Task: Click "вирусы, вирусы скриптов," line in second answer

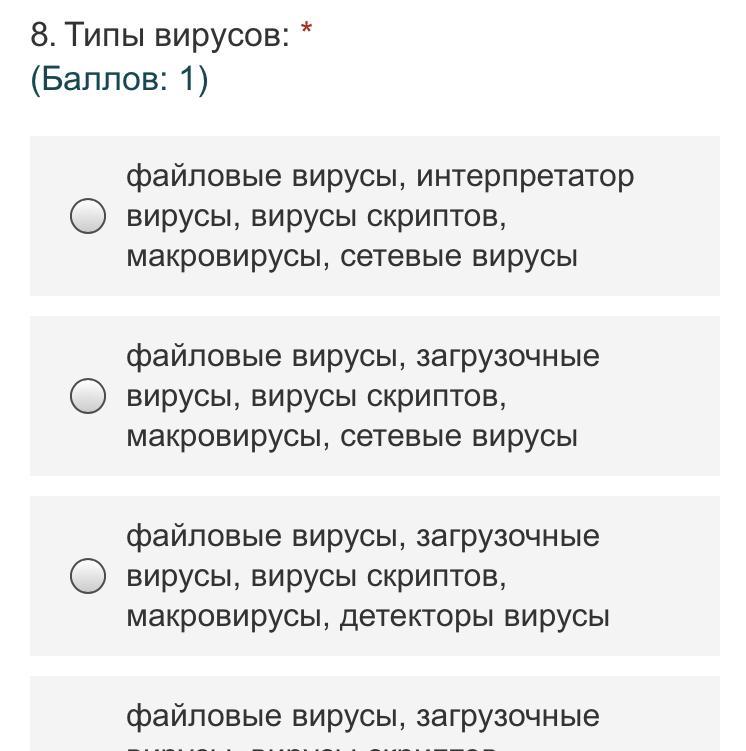Action: [316, 396]
